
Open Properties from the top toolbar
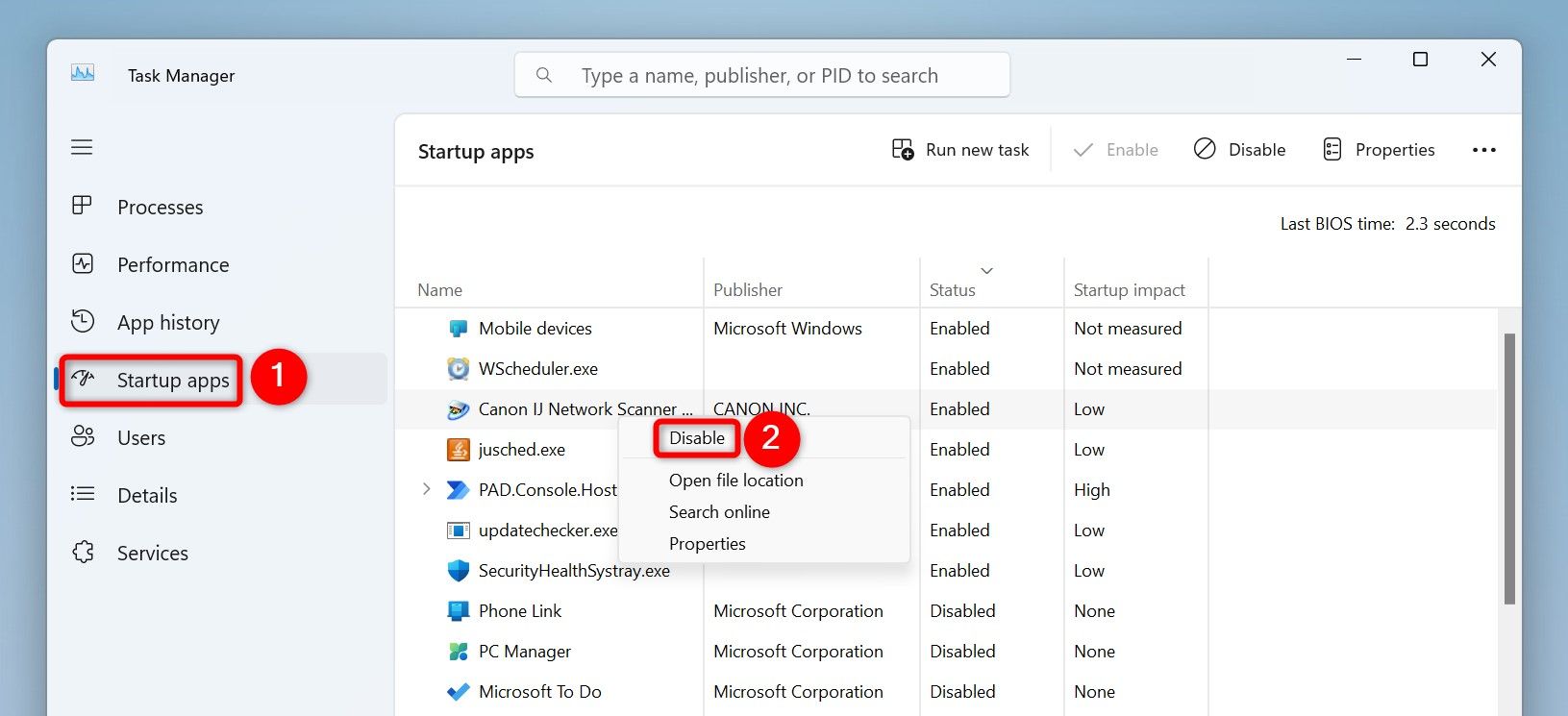(1379, 150)
